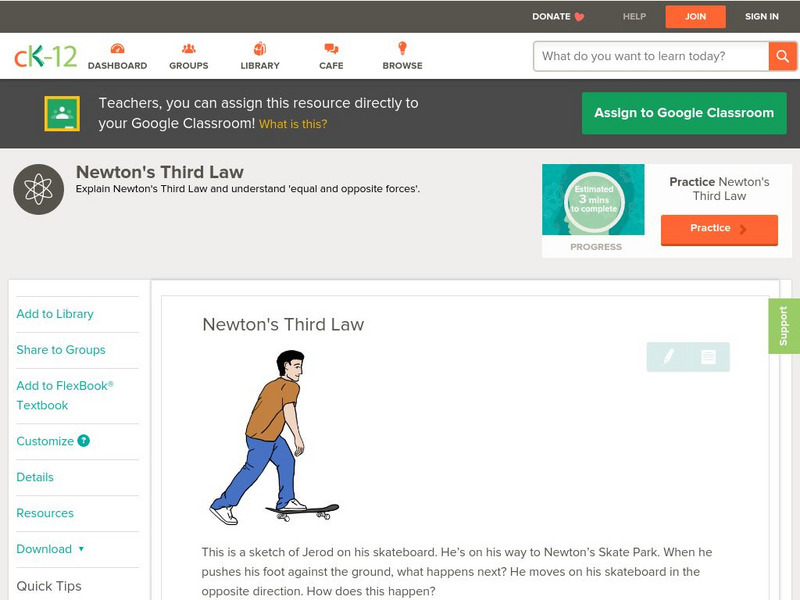
Task: Click the Download link text
Action: click(44, 549)
